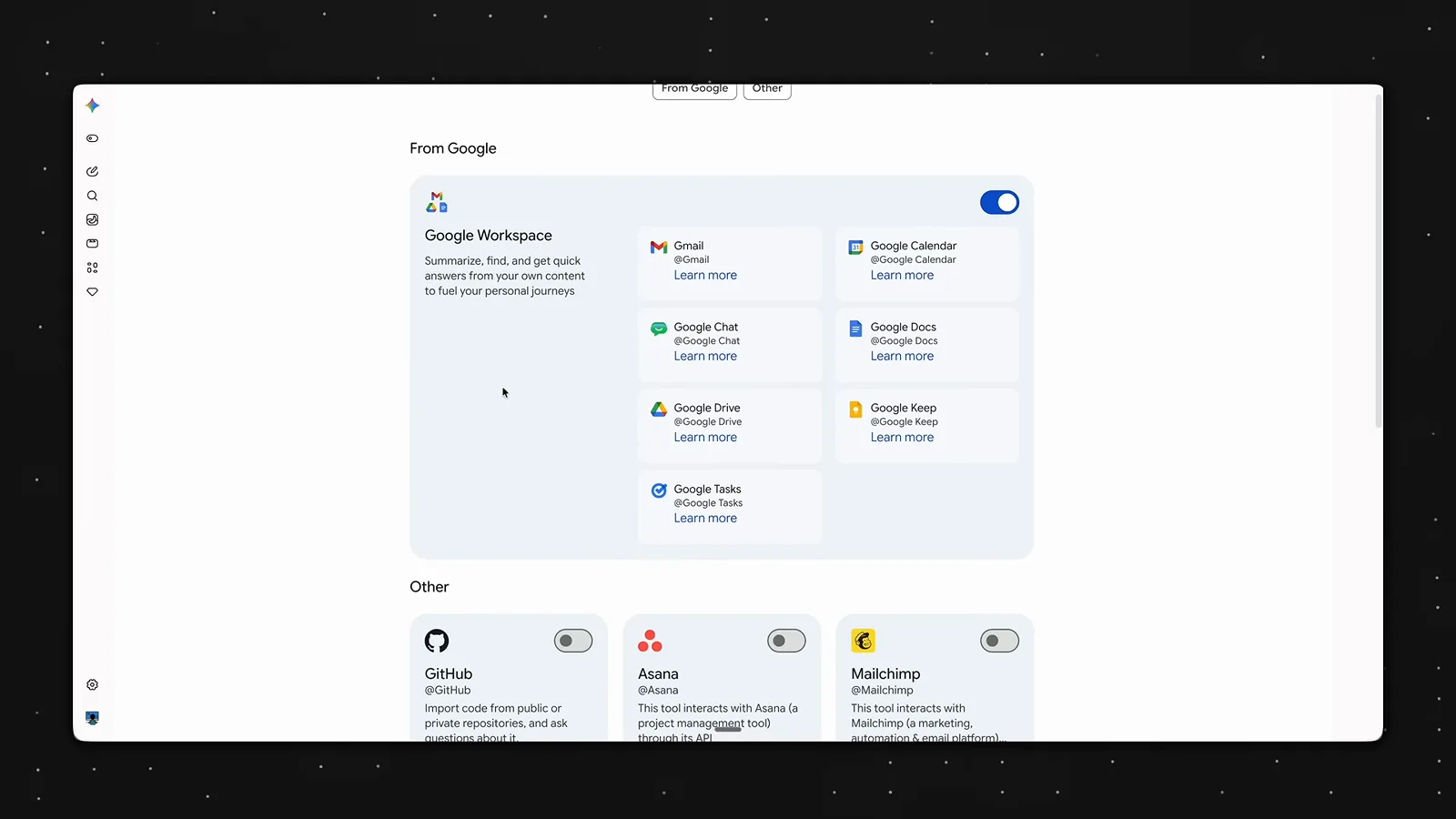Viewport: 1456px width, 819px height.
Task: Click the 'From Google' section heading
Action: (x=453, y=148)
